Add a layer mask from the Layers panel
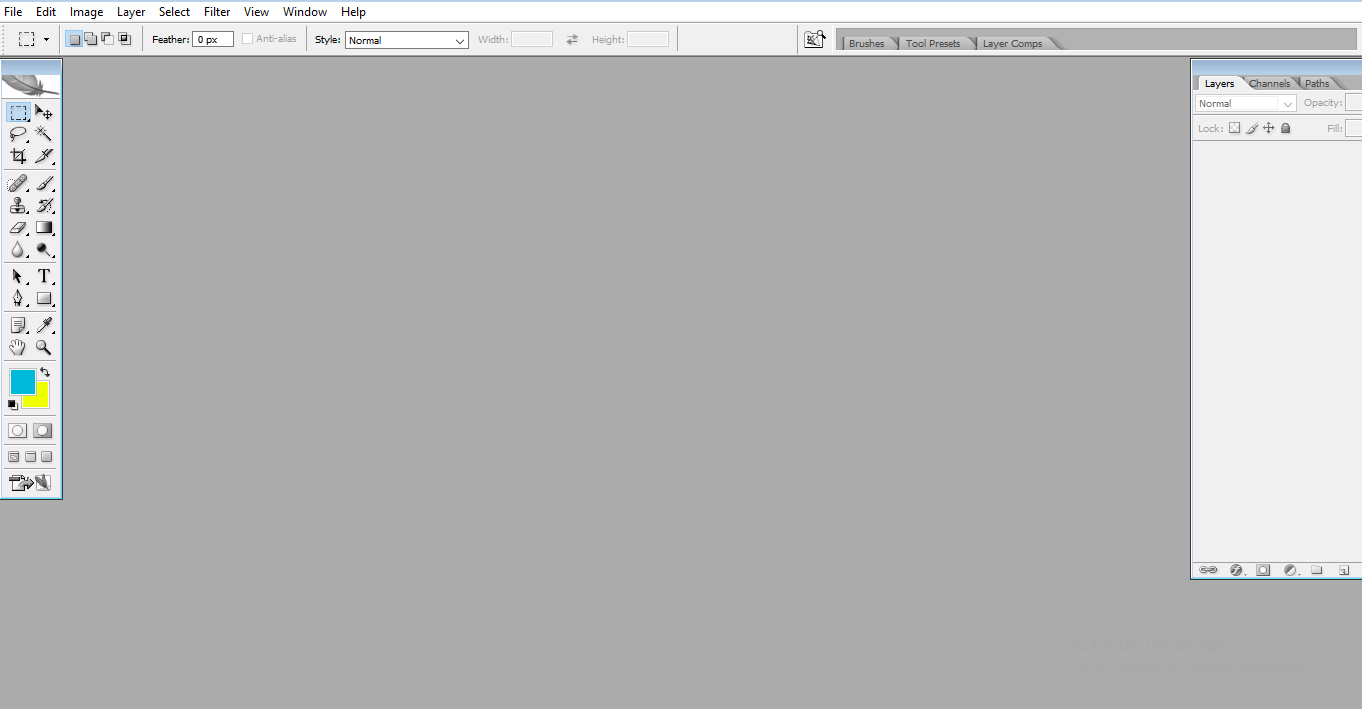 pyautogui.click(x=1263, y=570)
